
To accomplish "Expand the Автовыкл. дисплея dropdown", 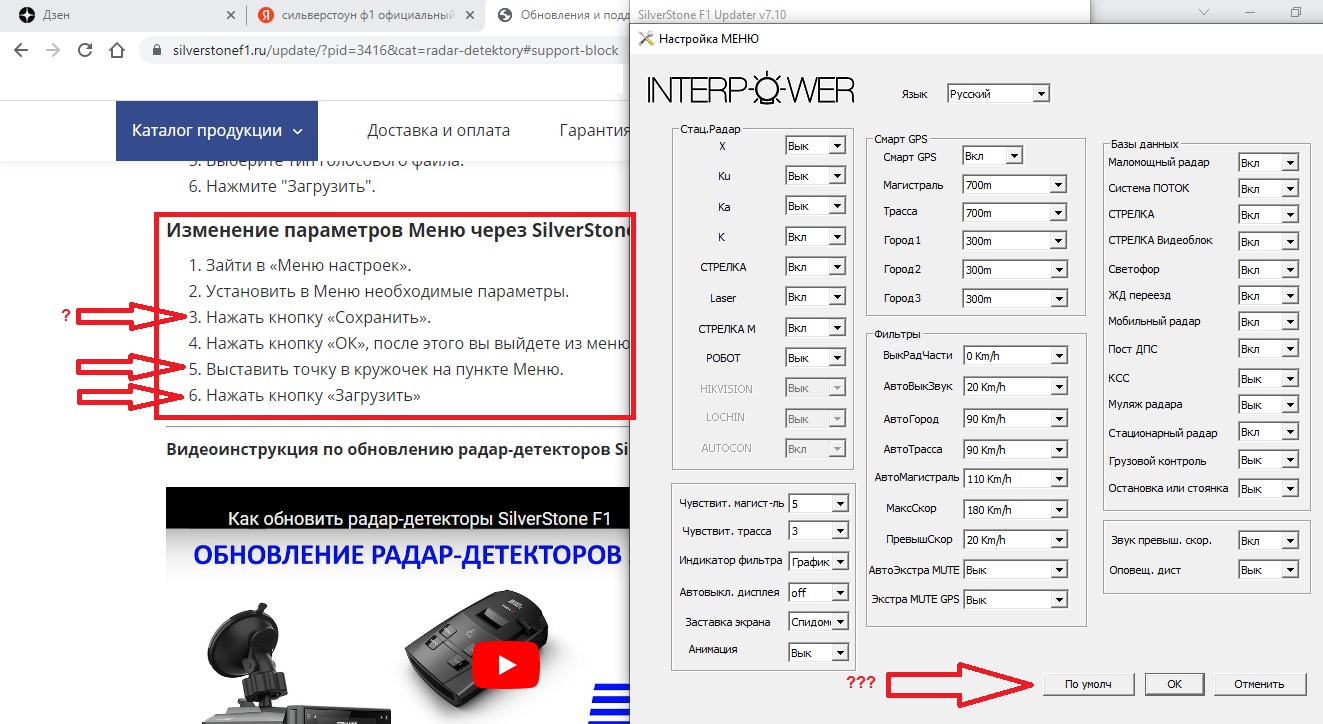I will pyautogui.click(x=818, y=592).
